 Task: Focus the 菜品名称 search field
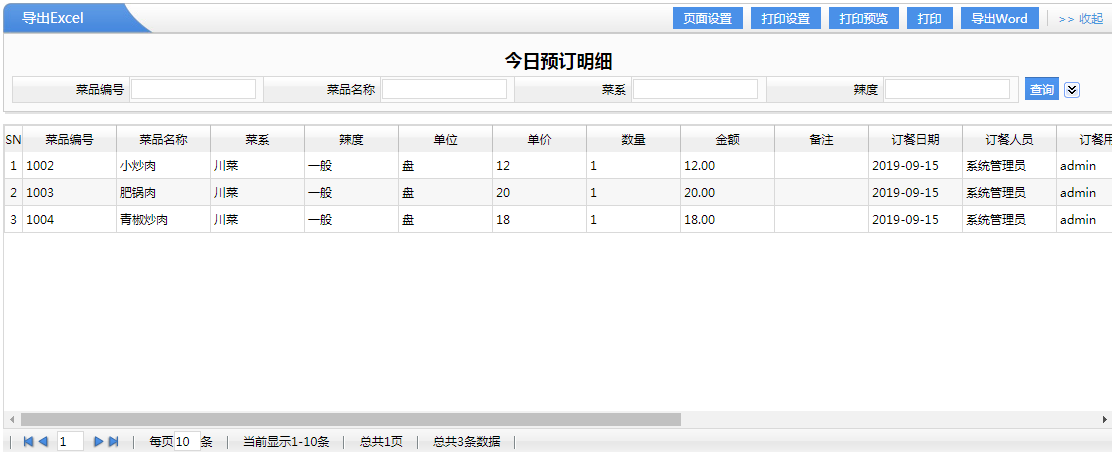[x=444, y=89]
